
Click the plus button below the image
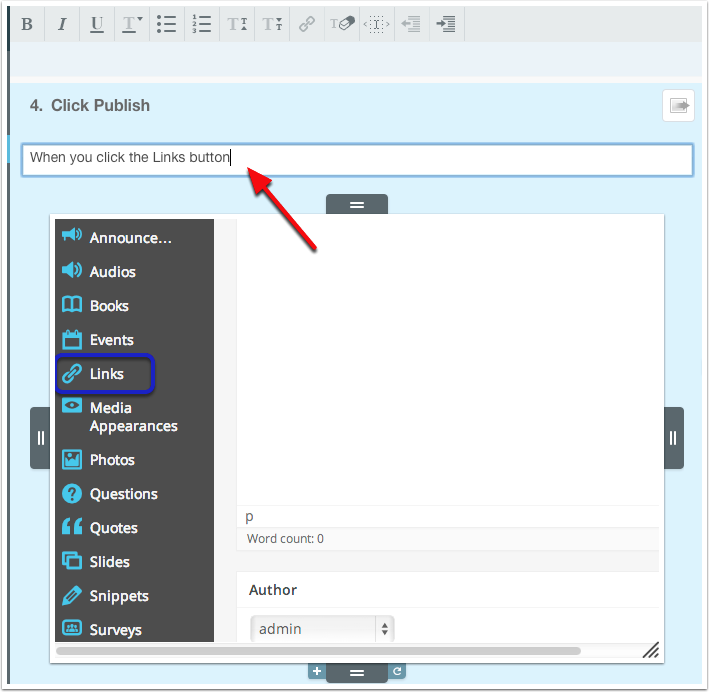[316, 672]
